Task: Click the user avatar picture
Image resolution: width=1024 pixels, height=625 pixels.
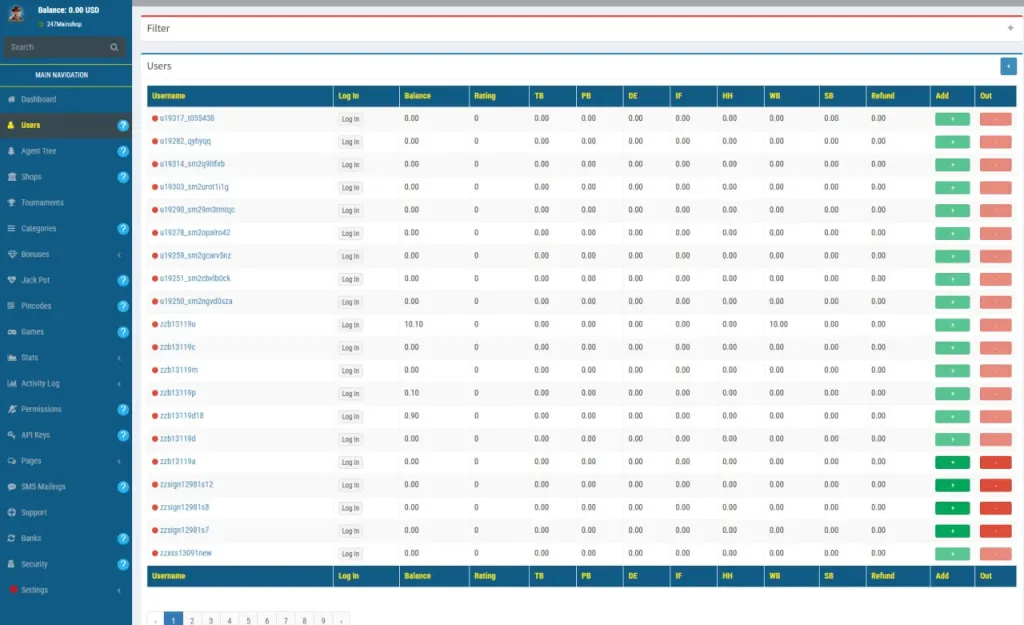Action: click(x=16, y=14)
